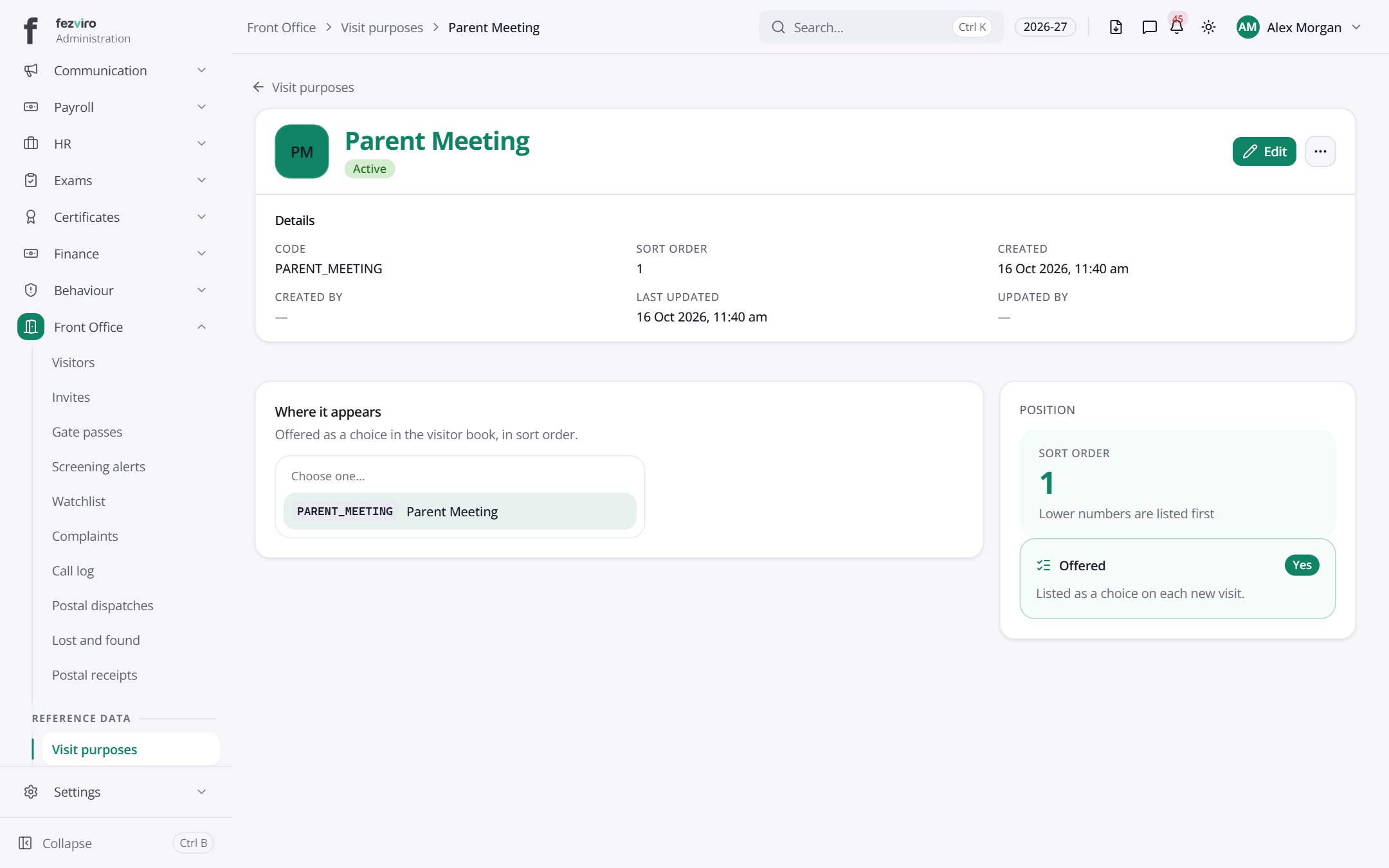Open the Alex Morgan account dropdown arrow
1389x868 pixels.
[x=1357, y=27]
